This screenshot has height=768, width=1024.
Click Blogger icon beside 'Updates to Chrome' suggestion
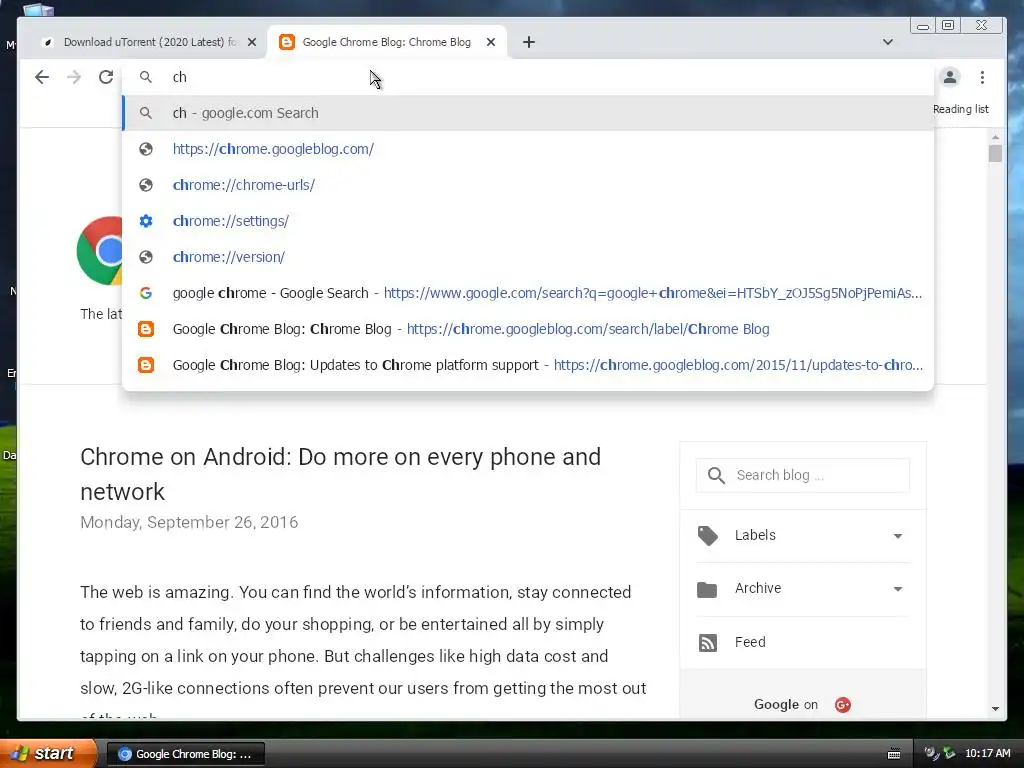tap(146, 364)
